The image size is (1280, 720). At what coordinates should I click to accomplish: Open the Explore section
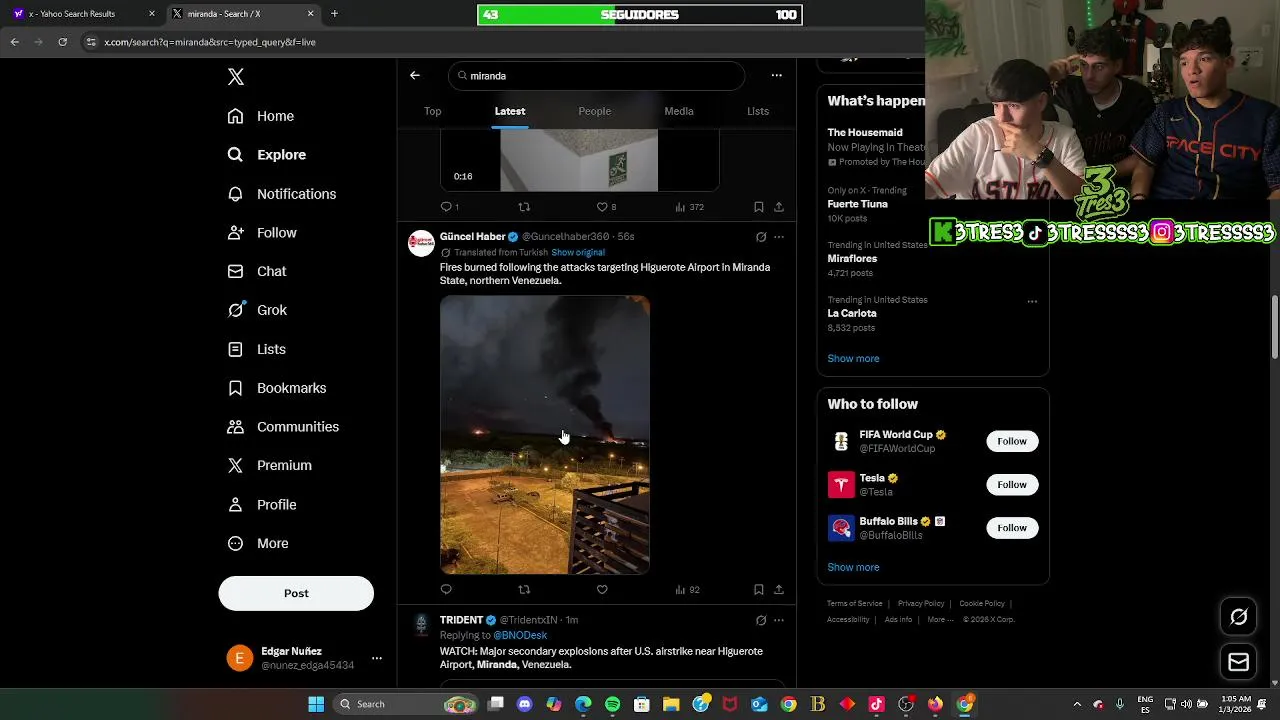click(266, 155)
